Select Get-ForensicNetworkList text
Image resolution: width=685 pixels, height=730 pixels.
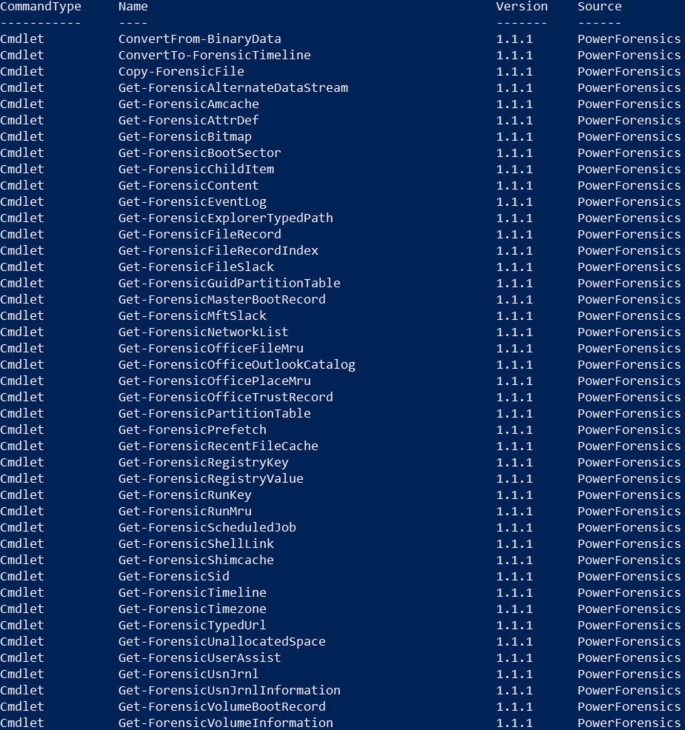(203, 332)
